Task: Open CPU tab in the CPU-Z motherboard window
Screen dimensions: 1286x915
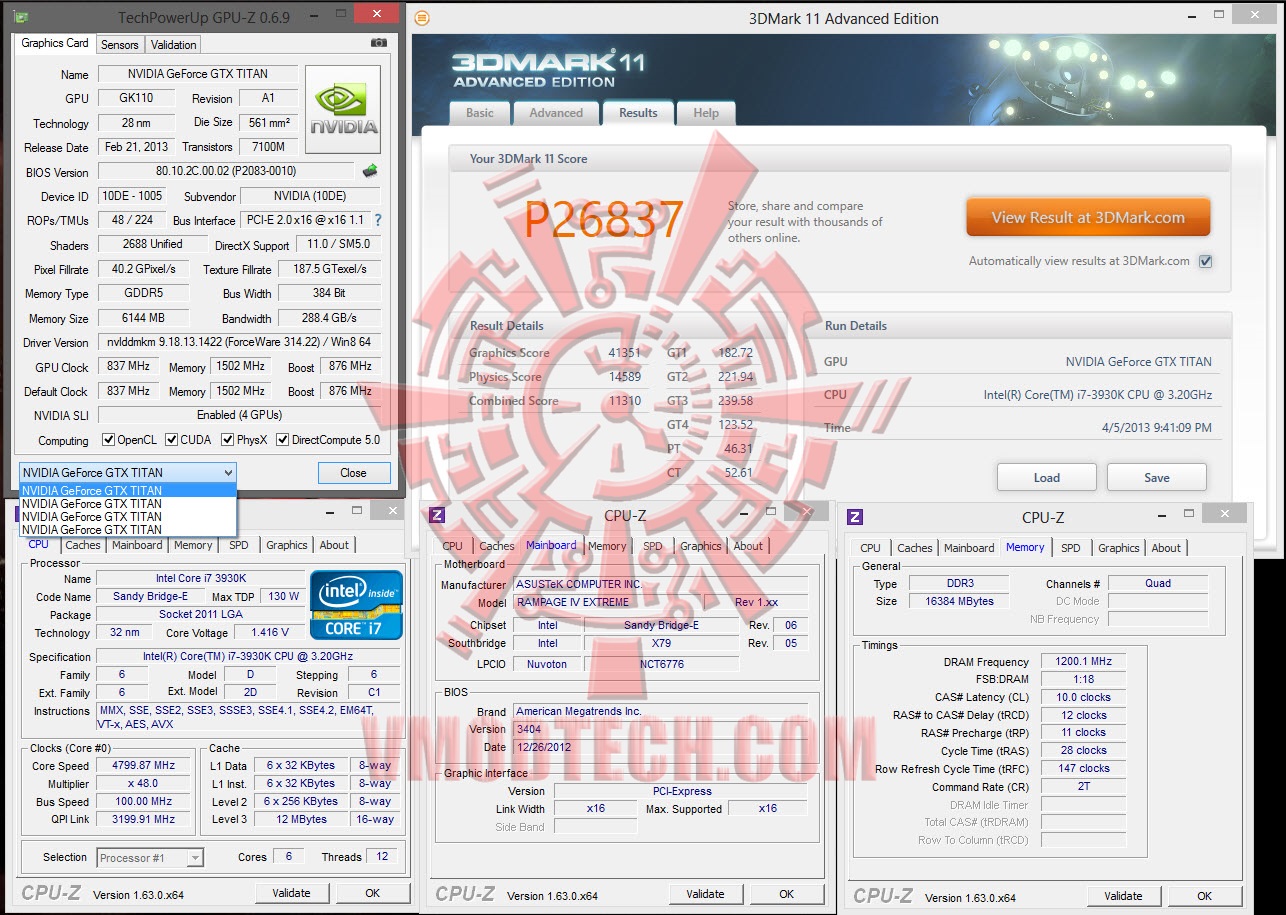Action: 452,546
